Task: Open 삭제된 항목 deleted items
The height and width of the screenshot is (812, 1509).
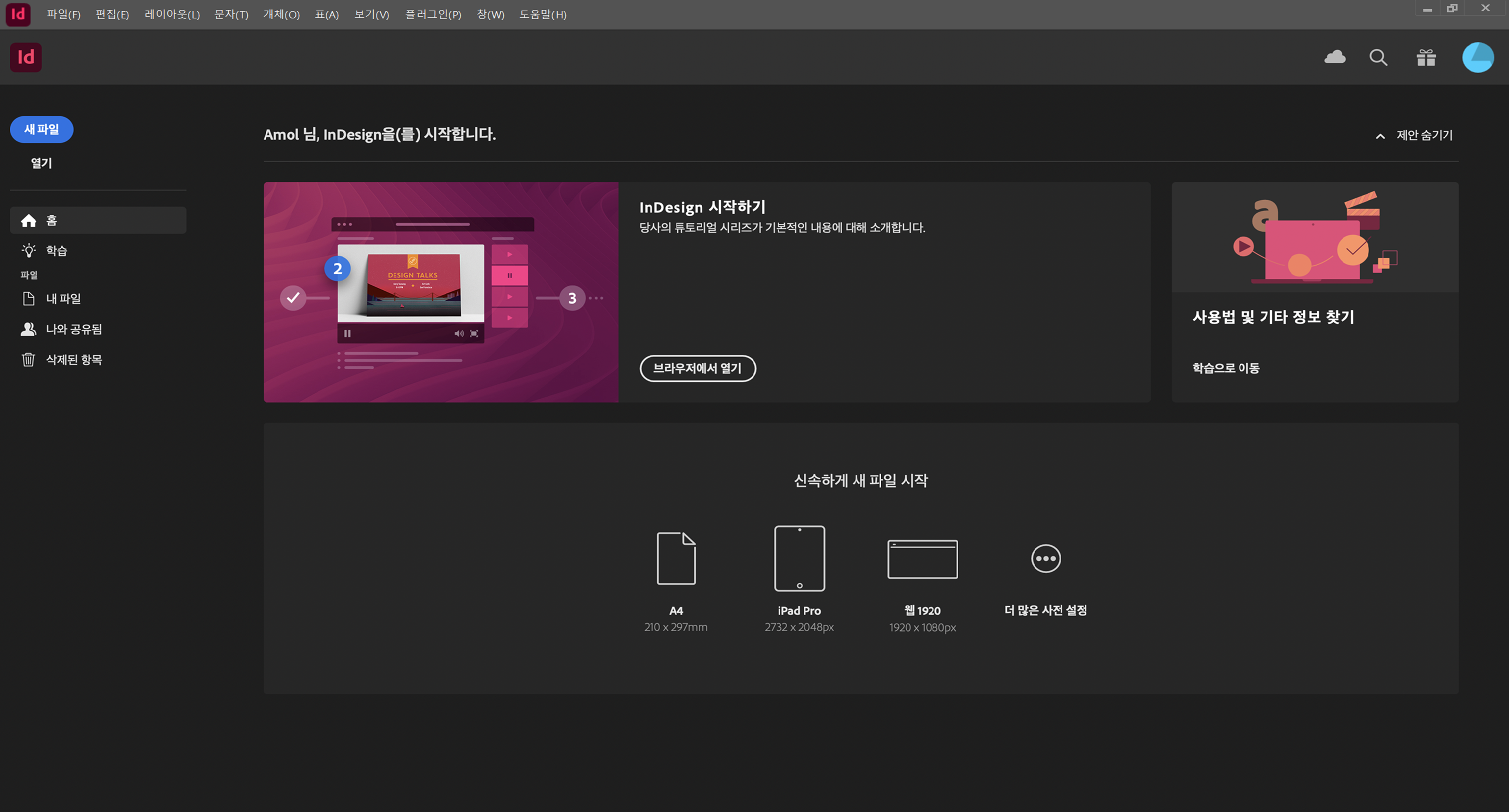Action: pos(74,359)
